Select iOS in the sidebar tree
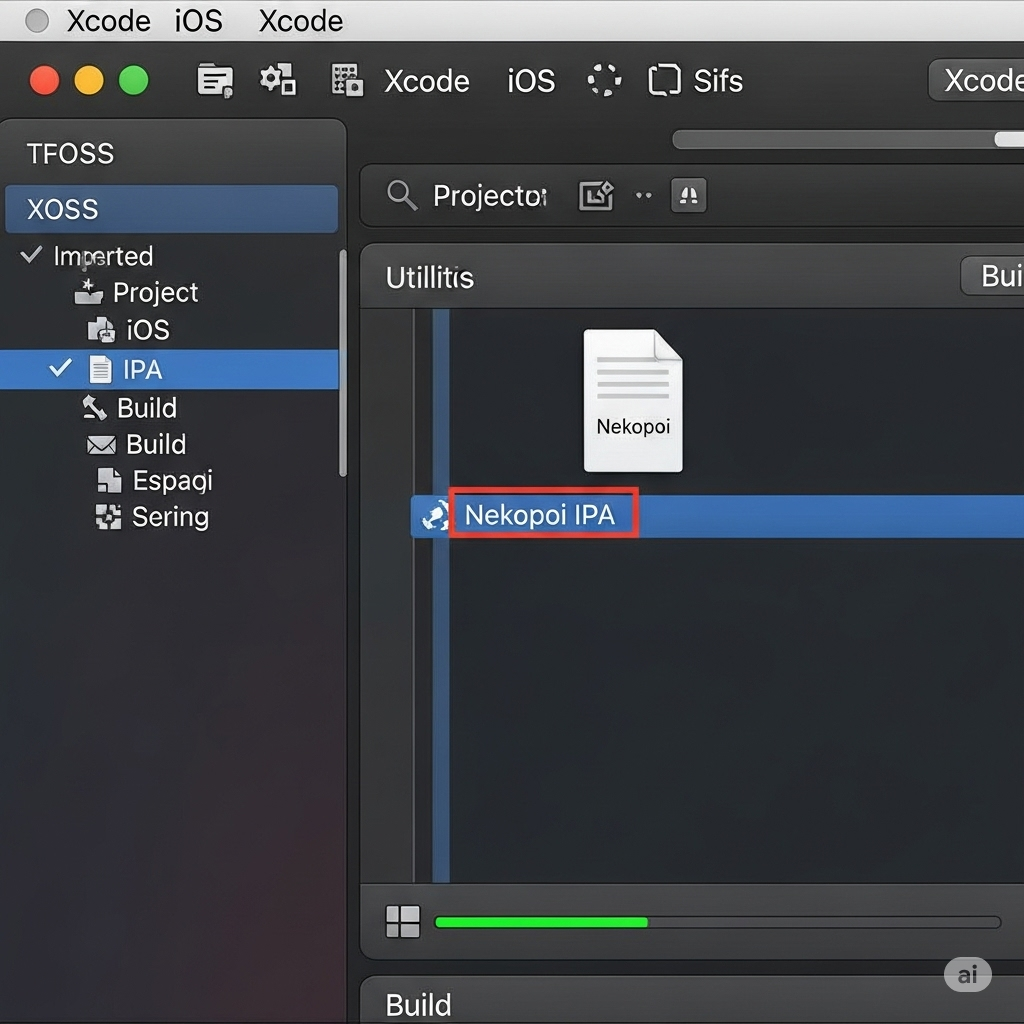This screenshot has height=1024, width=1024. click(148, 330)
